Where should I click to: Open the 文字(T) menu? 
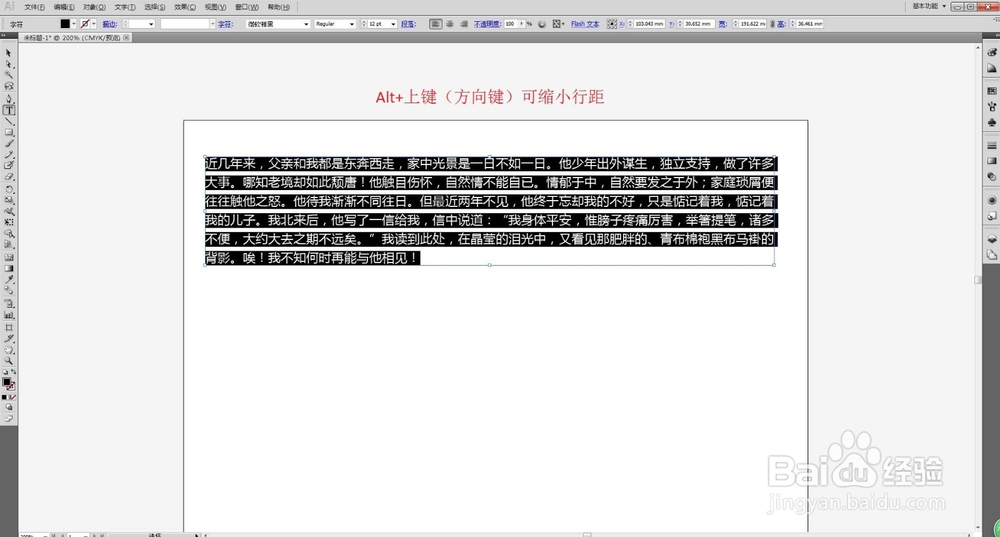pos(125,7)
